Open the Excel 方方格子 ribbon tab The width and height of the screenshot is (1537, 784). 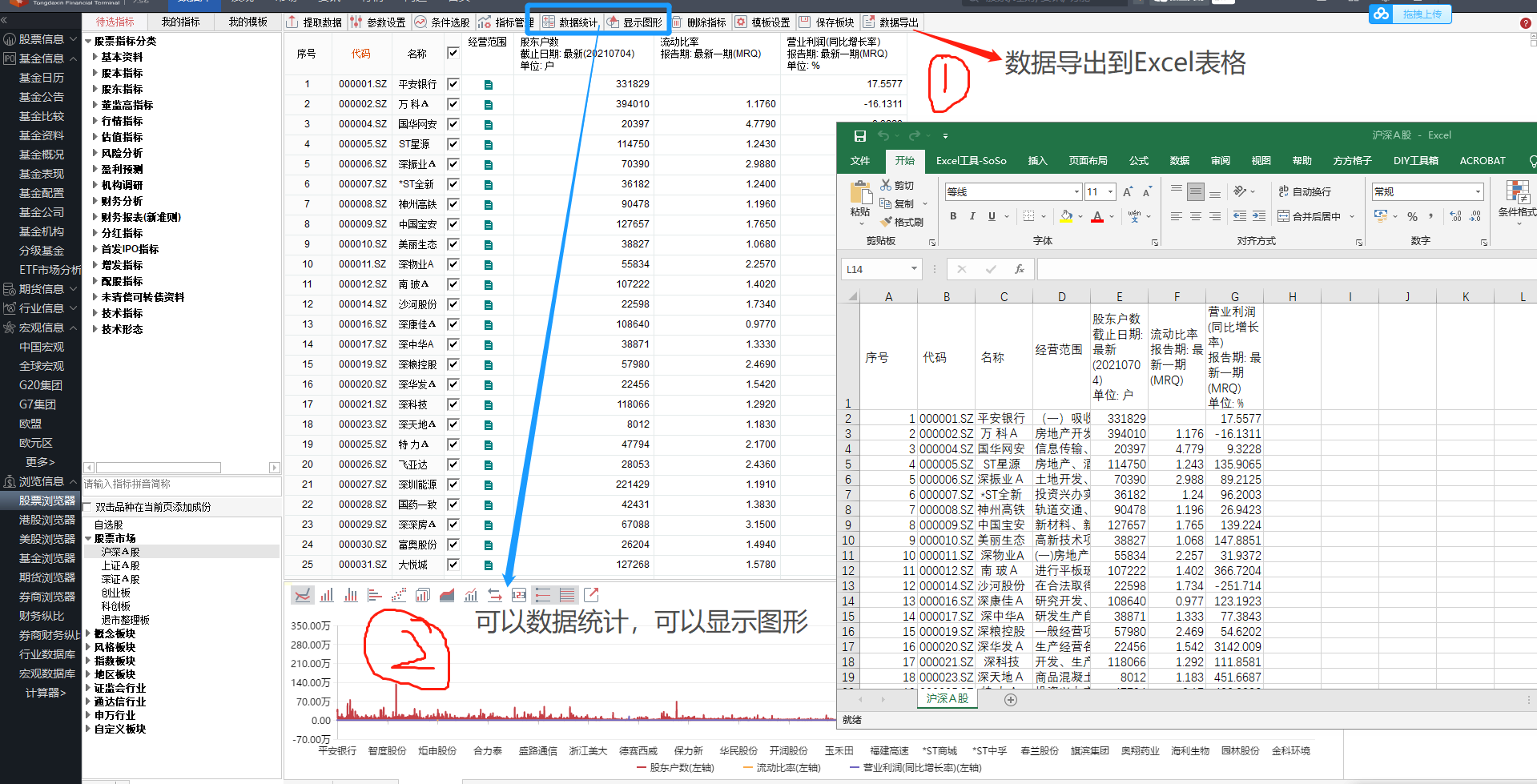tap(1352, 161)
